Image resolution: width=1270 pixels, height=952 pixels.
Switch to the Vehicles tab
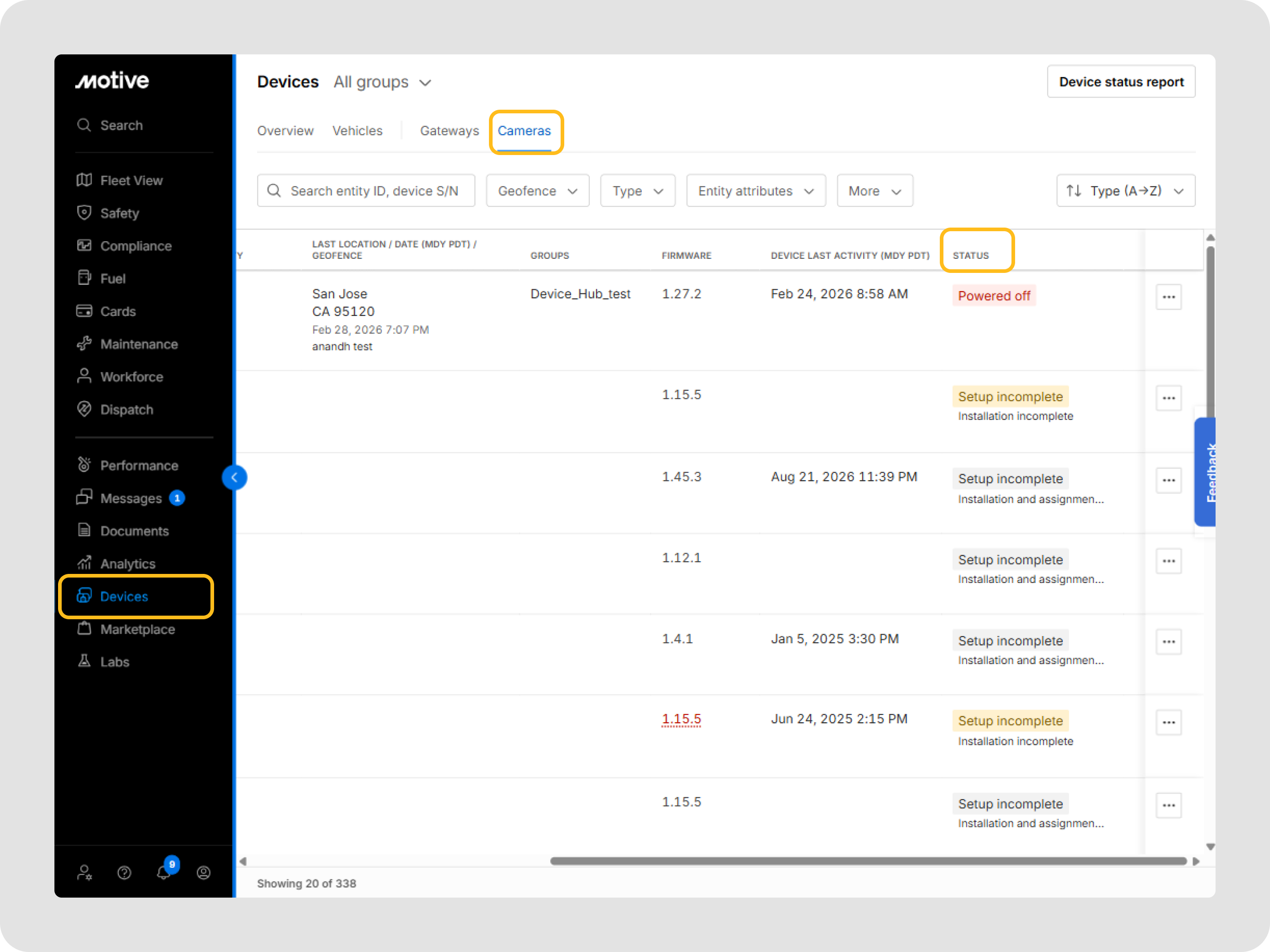(x=357, y=131)
